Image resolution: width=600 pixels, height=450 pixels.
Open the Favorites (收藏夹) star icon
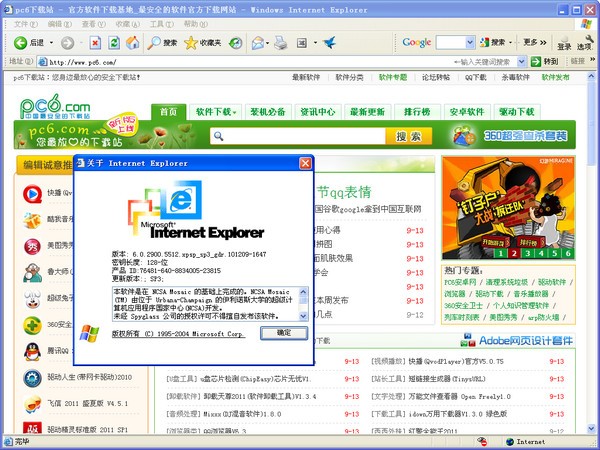tap(191, 43)
